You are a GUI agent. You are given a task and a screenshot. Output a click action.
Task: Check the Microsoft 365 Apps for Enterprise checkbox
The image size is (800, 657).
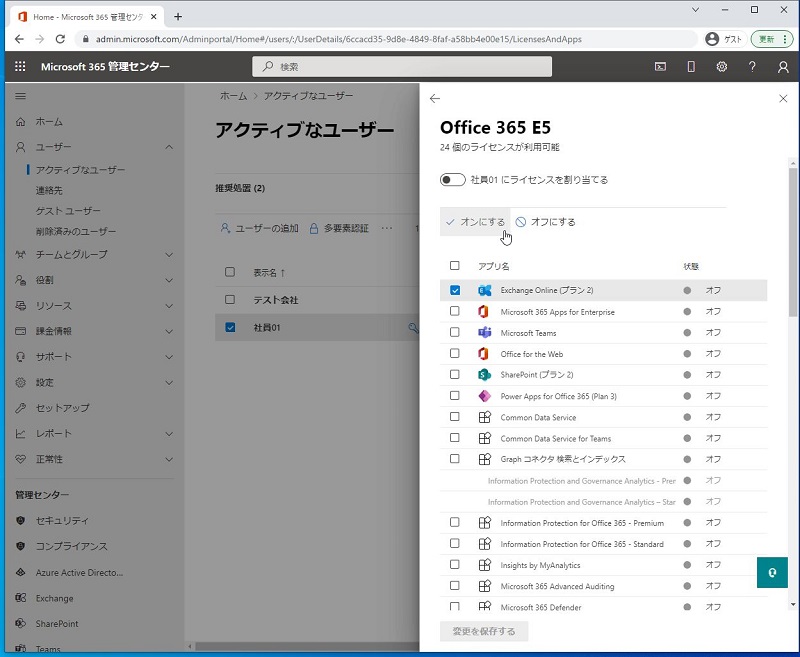point(455,311)
